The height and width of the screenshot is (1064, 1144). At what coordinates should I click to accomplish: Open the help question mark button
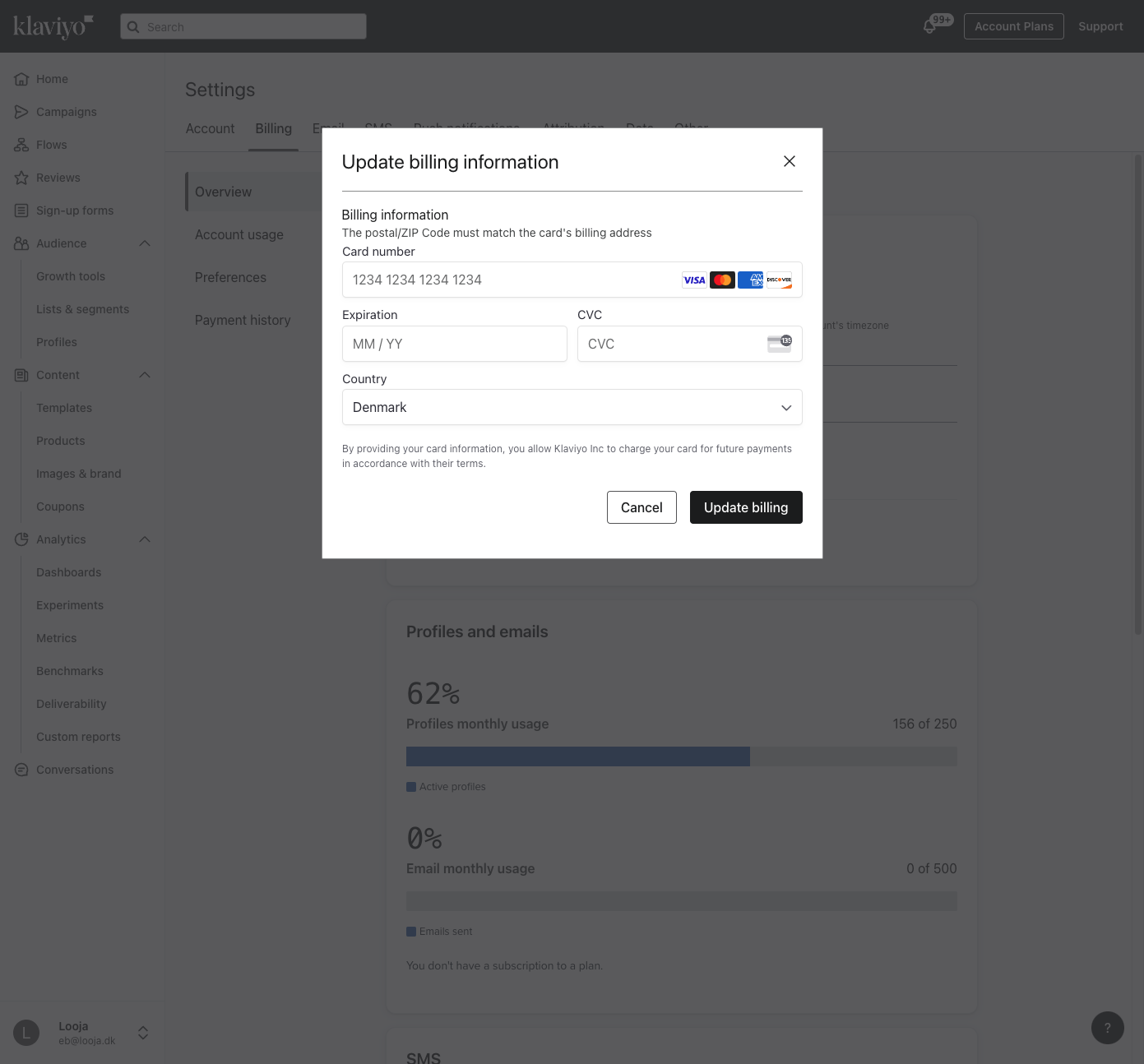[x=1108, y=1028]
